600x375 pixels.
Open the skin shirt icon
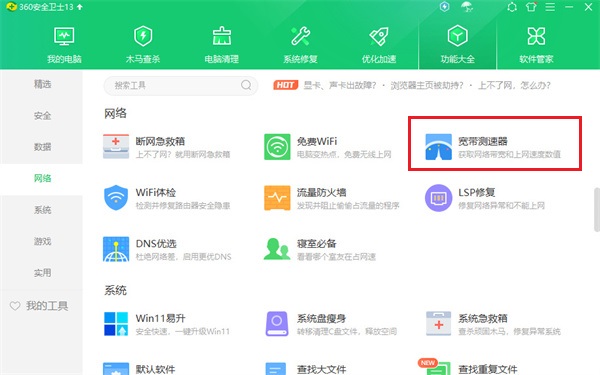531,7
